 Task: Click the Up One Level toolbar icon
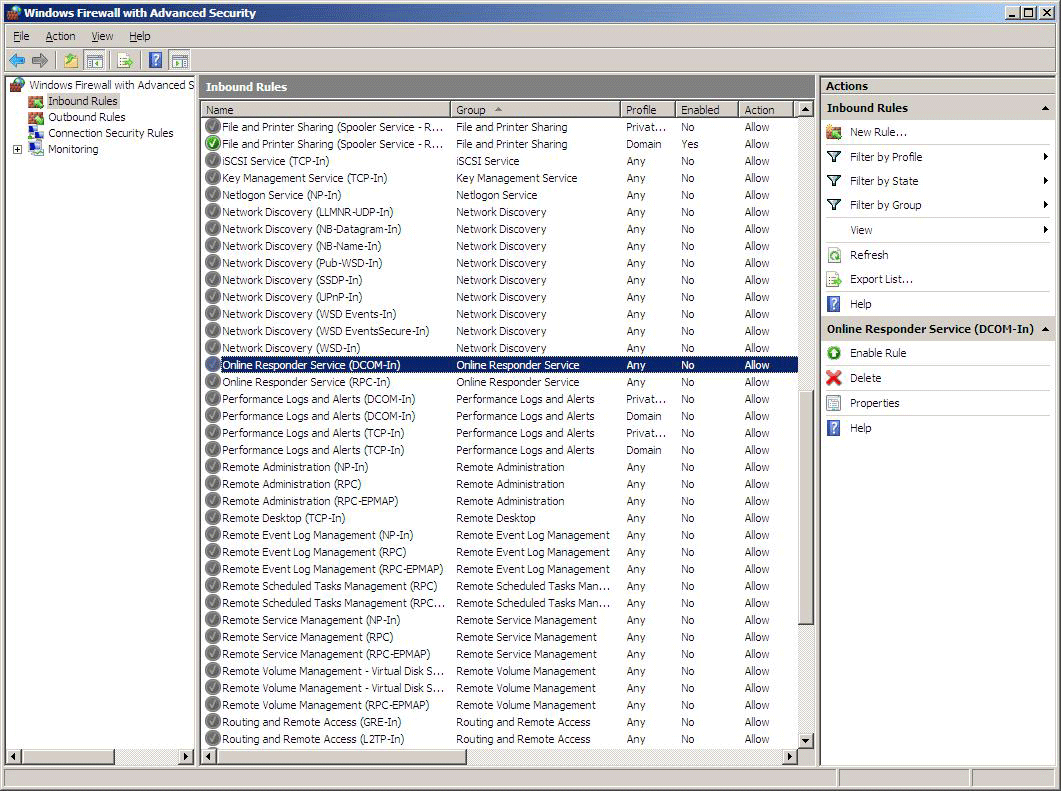coord(71,61)
